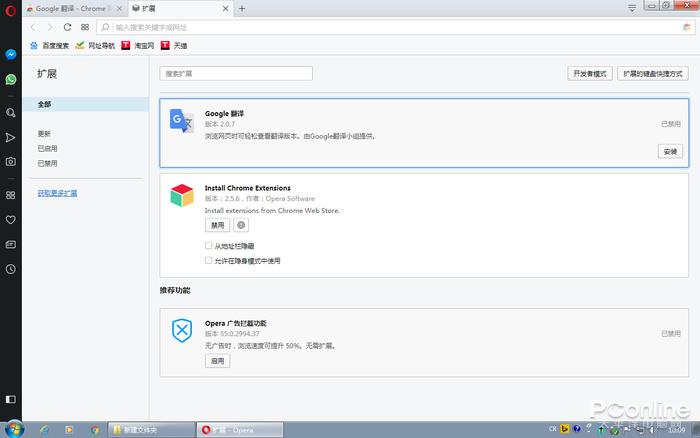Go forward with the forward arrow

[x=50, y=27]
